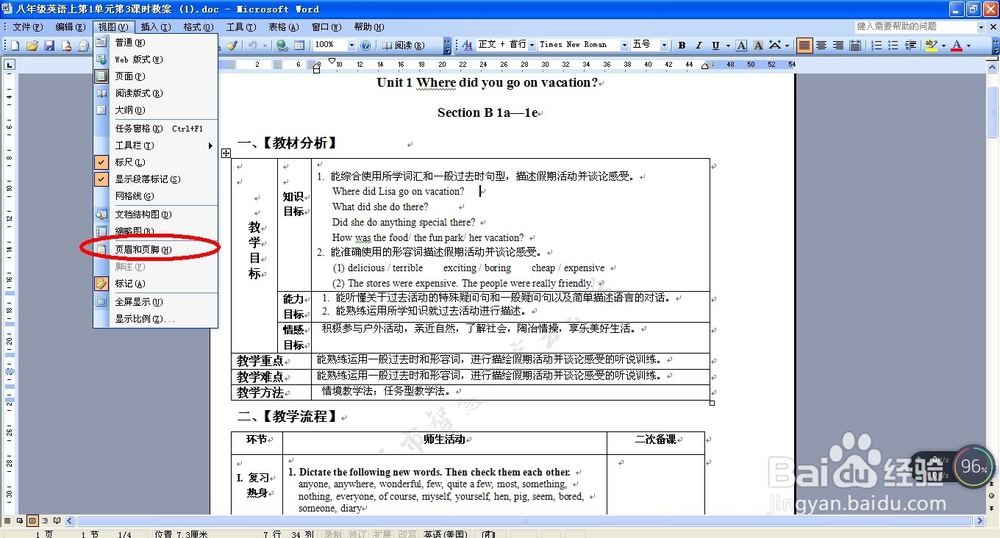Apply underline formatting

point(715,45)
